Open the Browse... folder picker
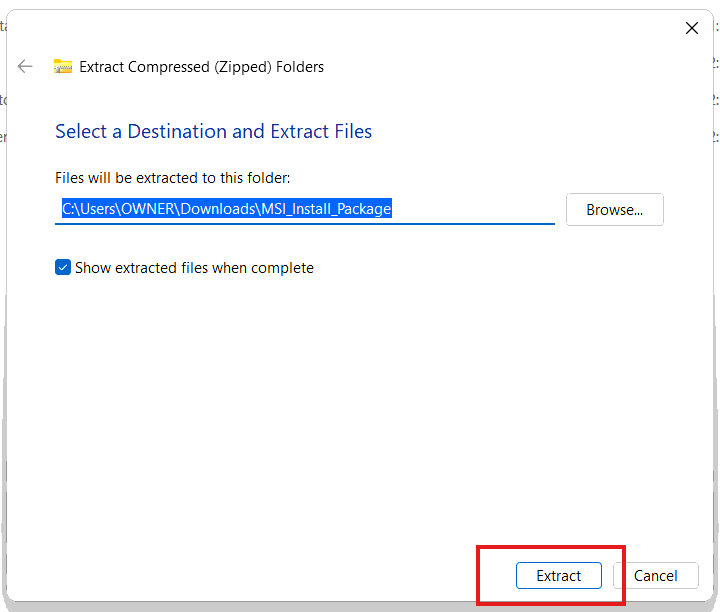Screen dimensions: 720x612 click(614, 209)
